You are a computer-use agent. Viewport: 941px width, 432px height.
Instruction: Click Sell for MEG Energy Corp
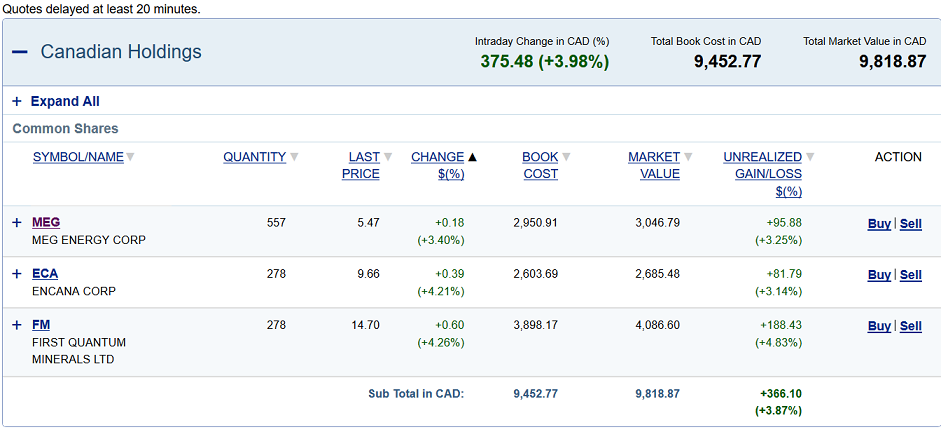click(x=911, y=224)
